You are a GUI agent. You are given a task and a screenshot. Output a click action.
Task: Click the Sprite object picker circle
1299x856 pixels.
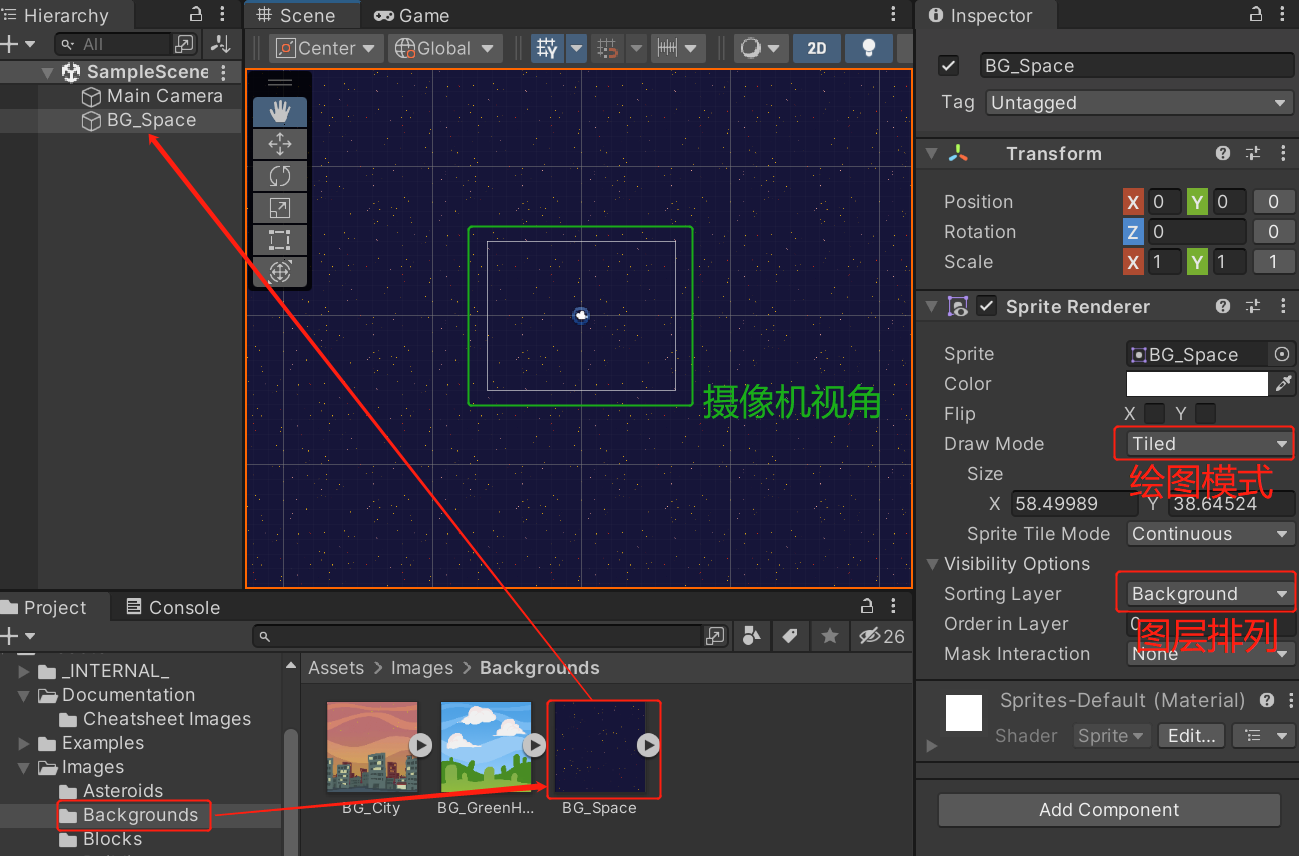pyautogui.click(x=1282, y=354)
